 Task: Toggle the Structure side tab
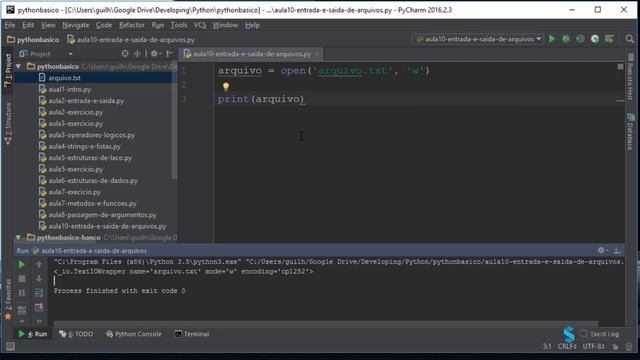7,123
